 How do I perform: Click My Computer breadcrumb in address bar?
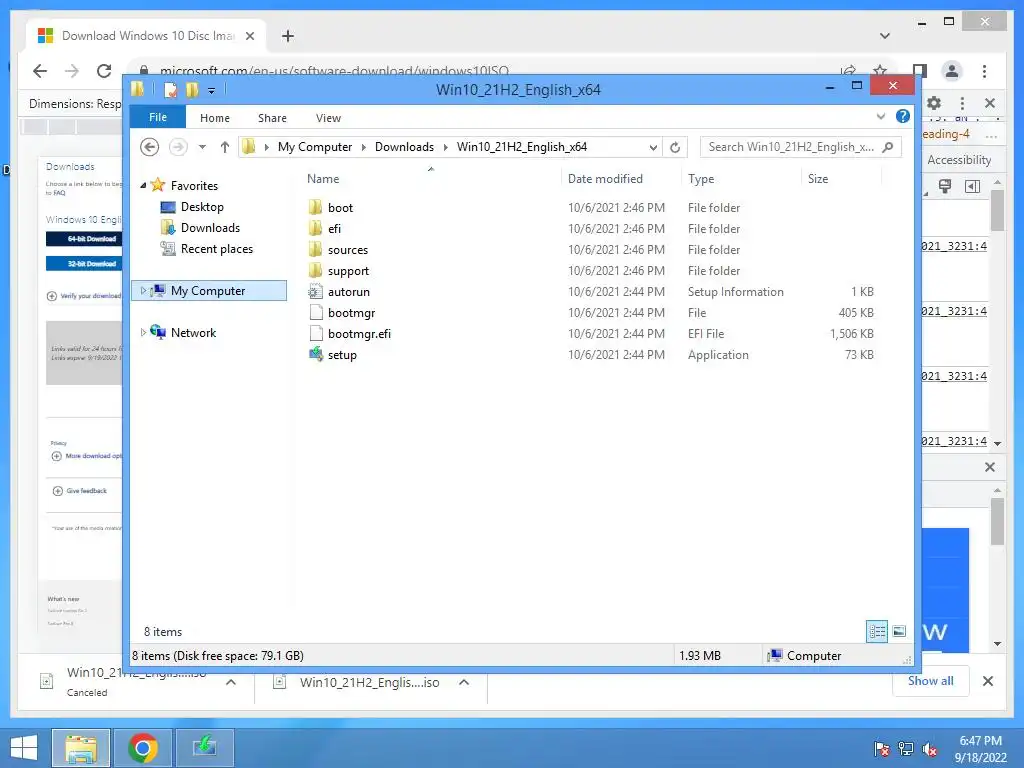[315, 147]
